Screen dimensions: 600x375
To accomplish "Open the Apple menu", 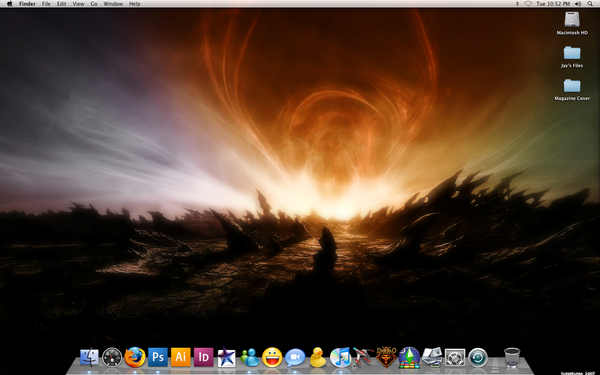I will click(9, 4).
